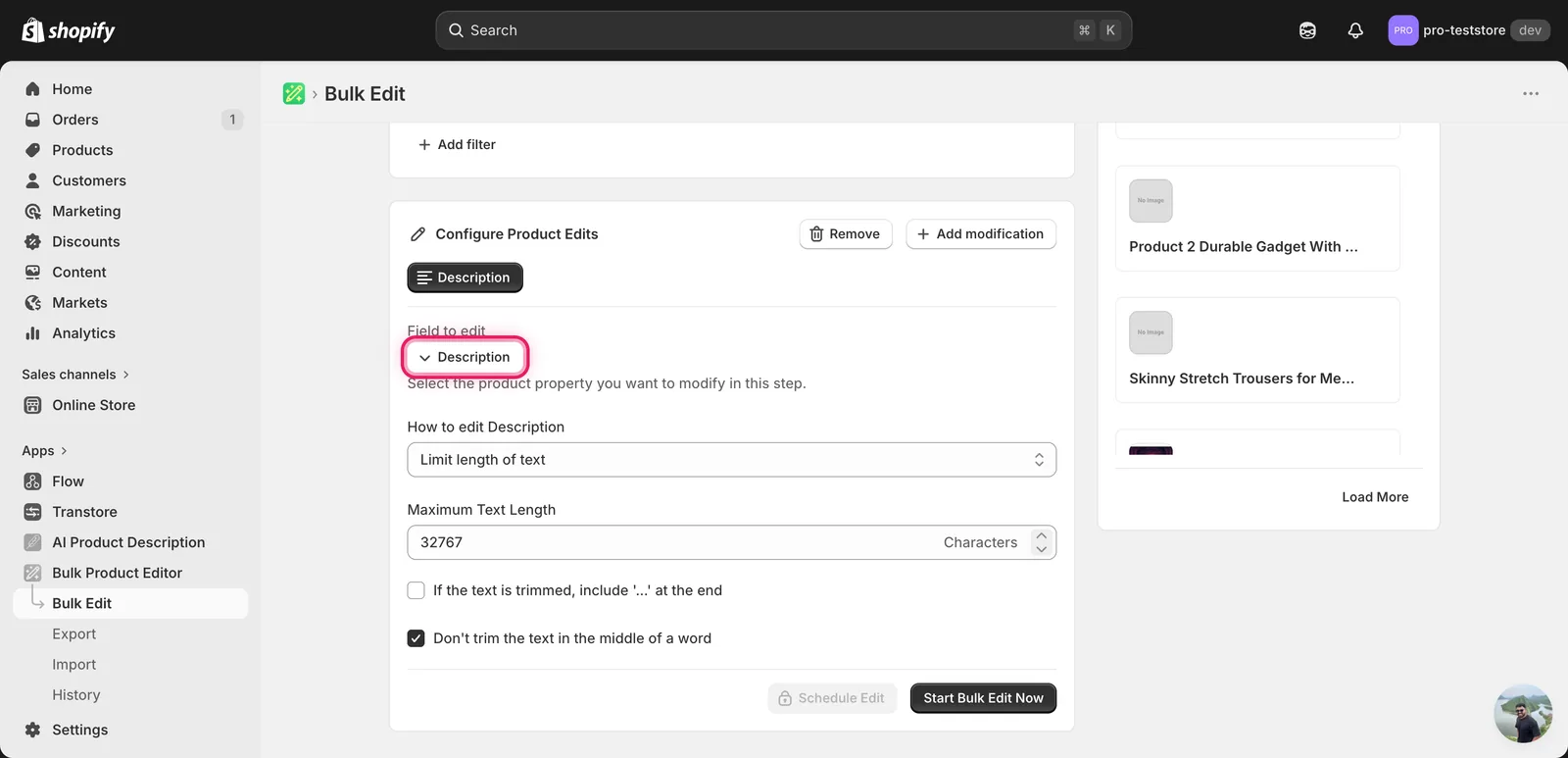
Task: Open the three-dot more actions menu
Action: click(x=1531, y=93)
